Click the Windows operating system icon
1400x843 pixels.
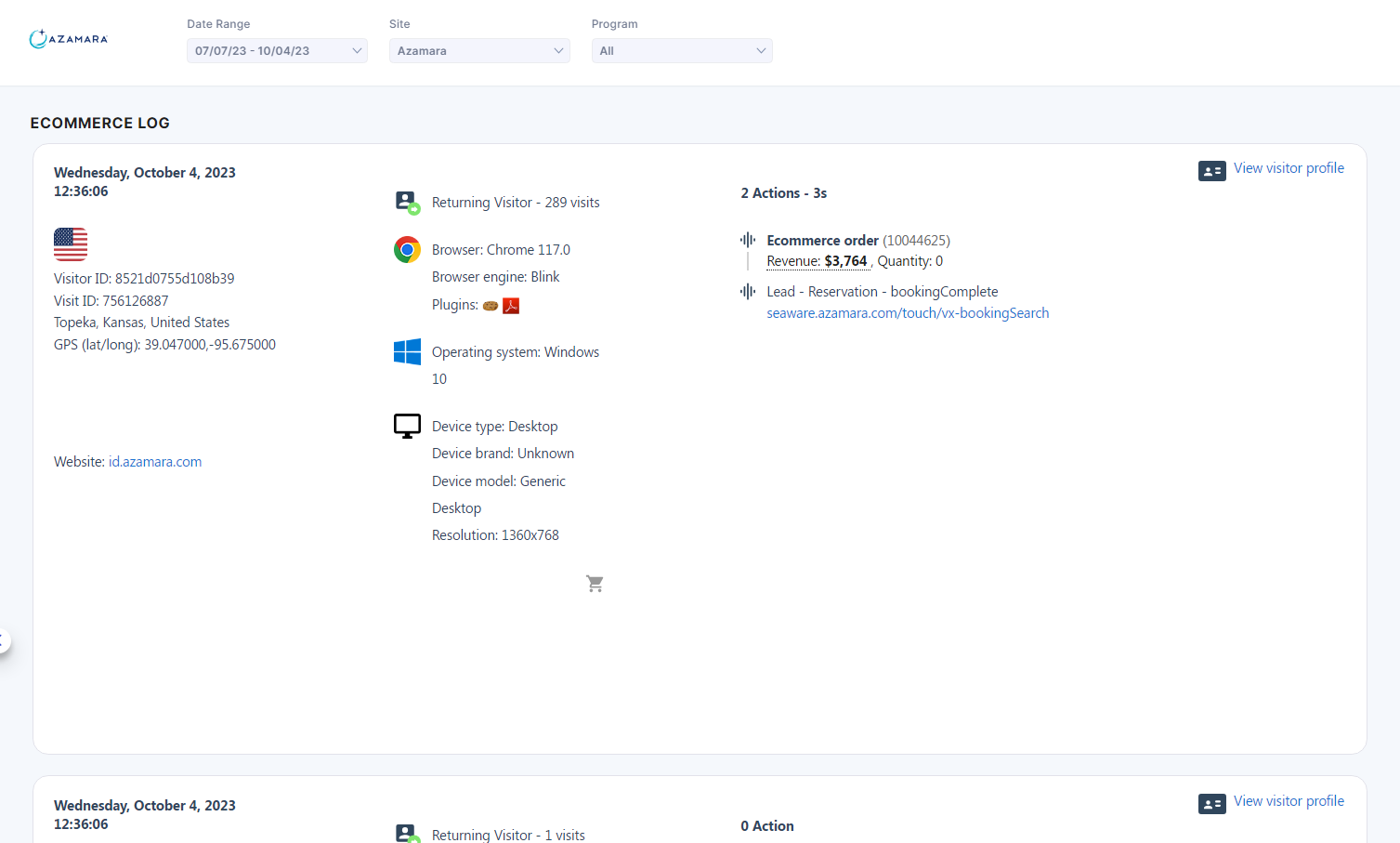pyautogui.click(x=407, y=351)
